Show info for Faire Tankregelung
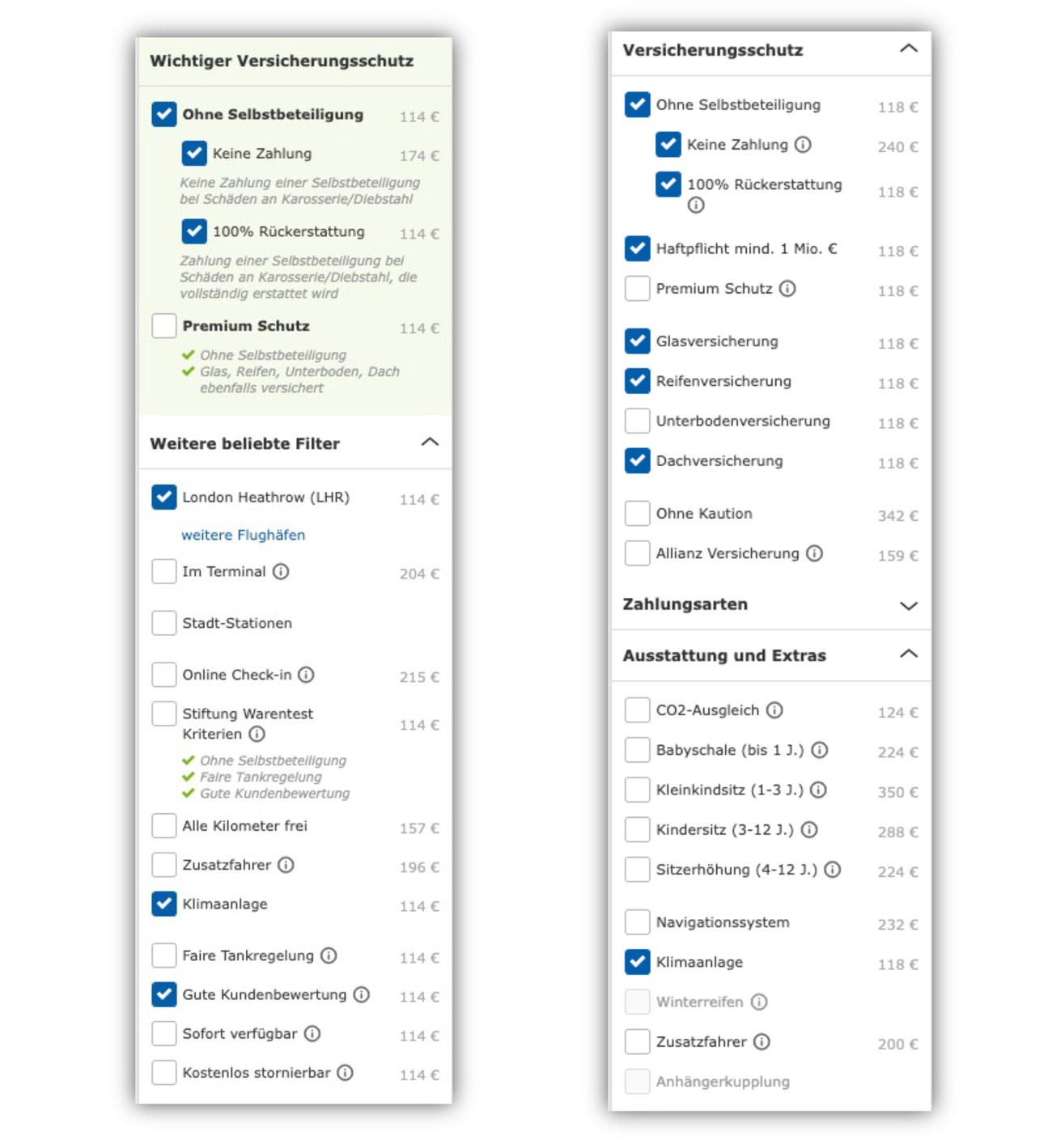The image size is (1052, 1148). pyautogui.click(x=329, y=955)
